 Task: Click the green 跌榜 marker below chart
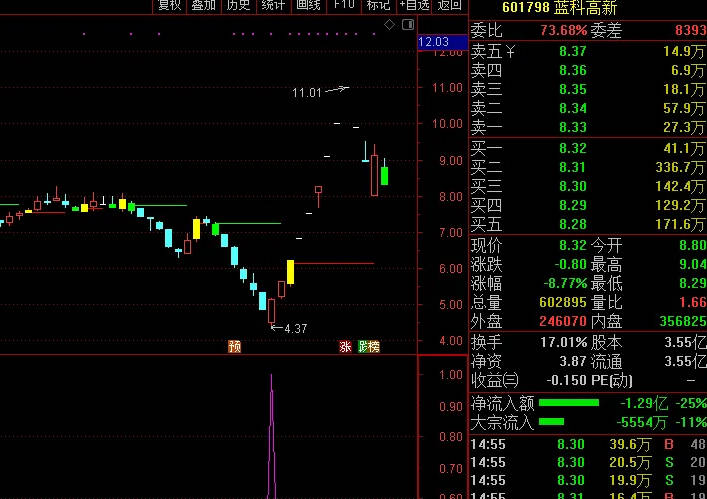[x=369, y=346]
